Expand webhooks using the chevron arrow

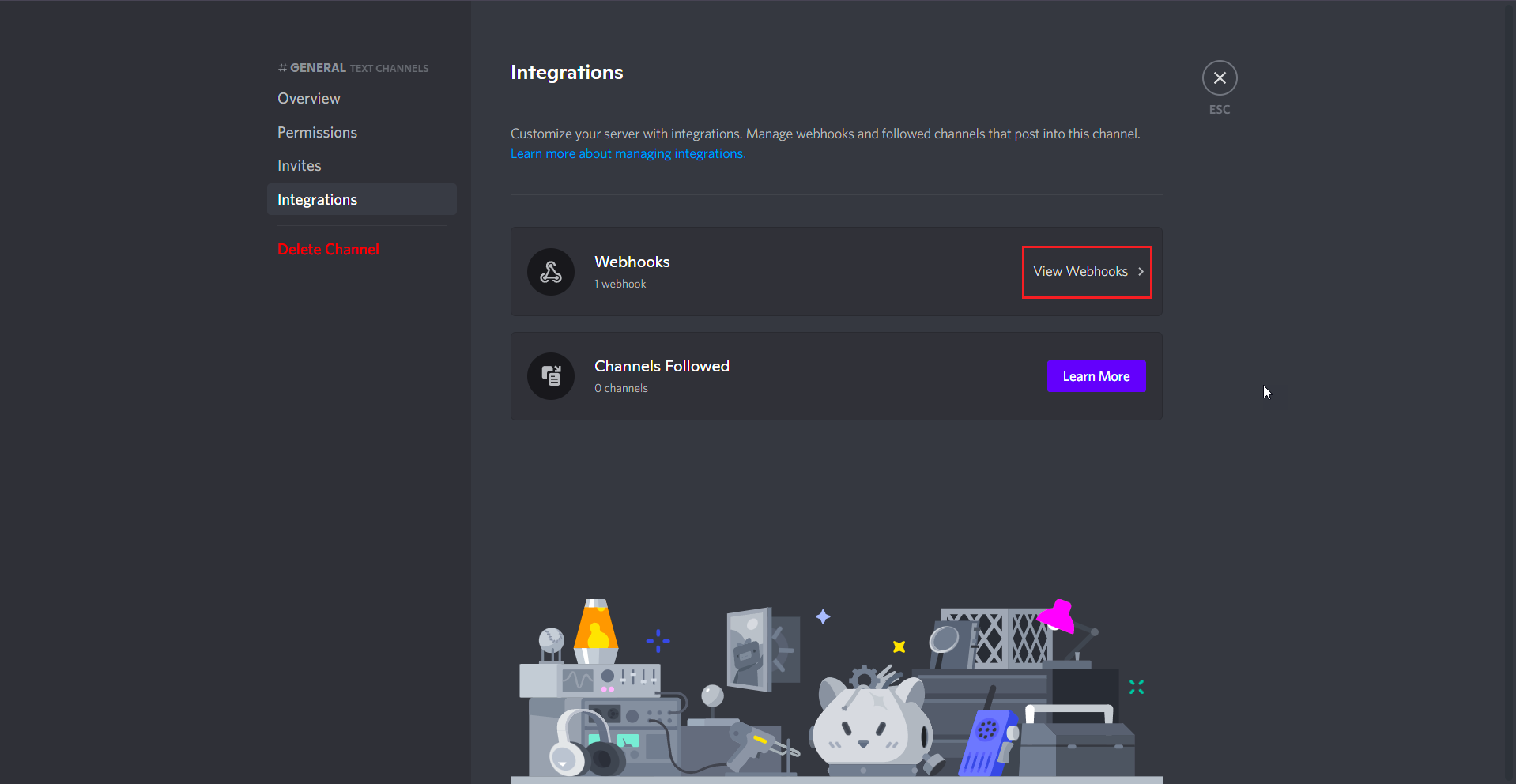click(1141, 272)
